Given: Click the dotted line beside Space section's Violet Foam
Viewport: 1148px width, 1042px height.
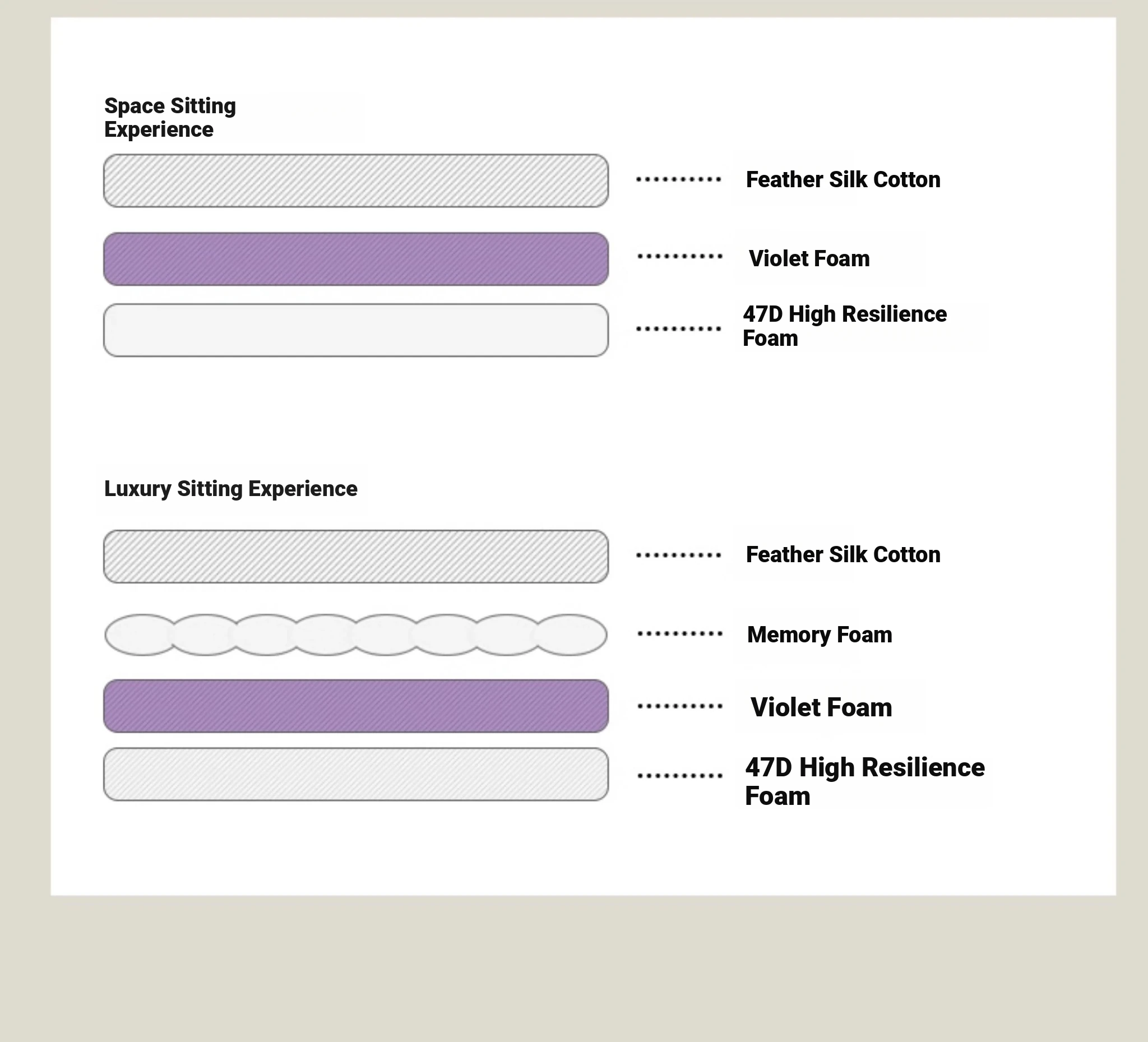Looking at the screenshot, I should tap(680, 257).
